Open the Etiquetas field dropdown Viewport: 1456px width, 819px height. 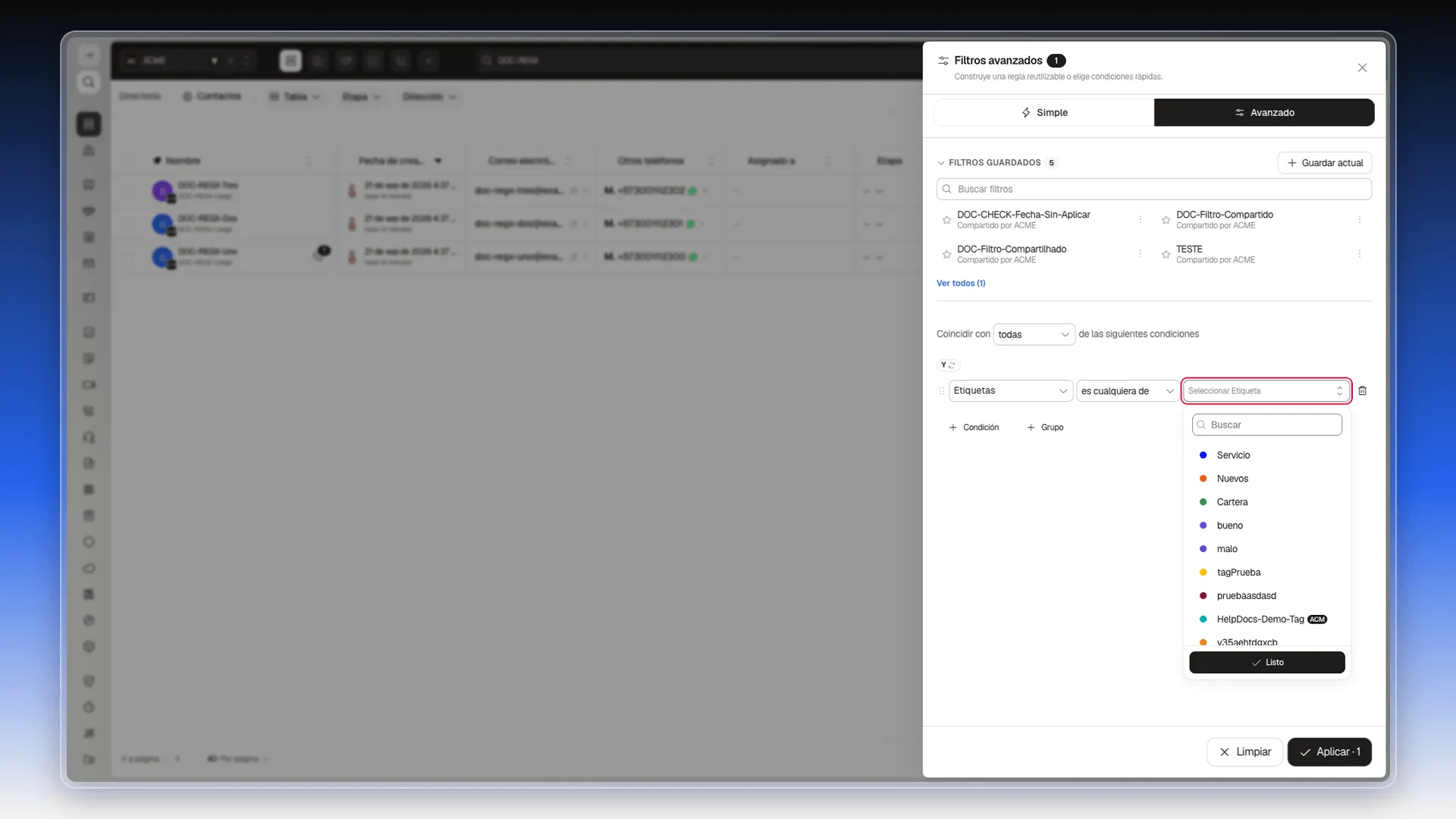pos(1010,391)
